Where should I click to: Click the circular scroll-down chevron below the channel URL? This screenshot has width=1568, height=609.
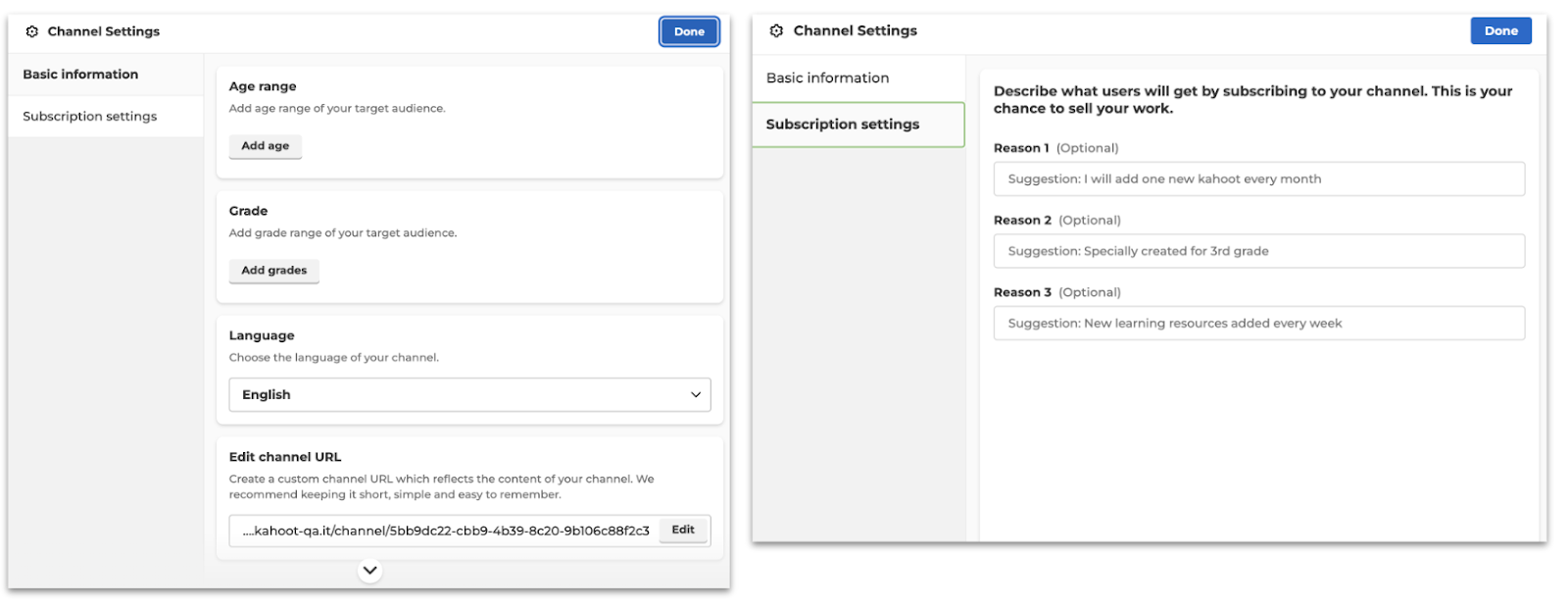click(369, 570)
